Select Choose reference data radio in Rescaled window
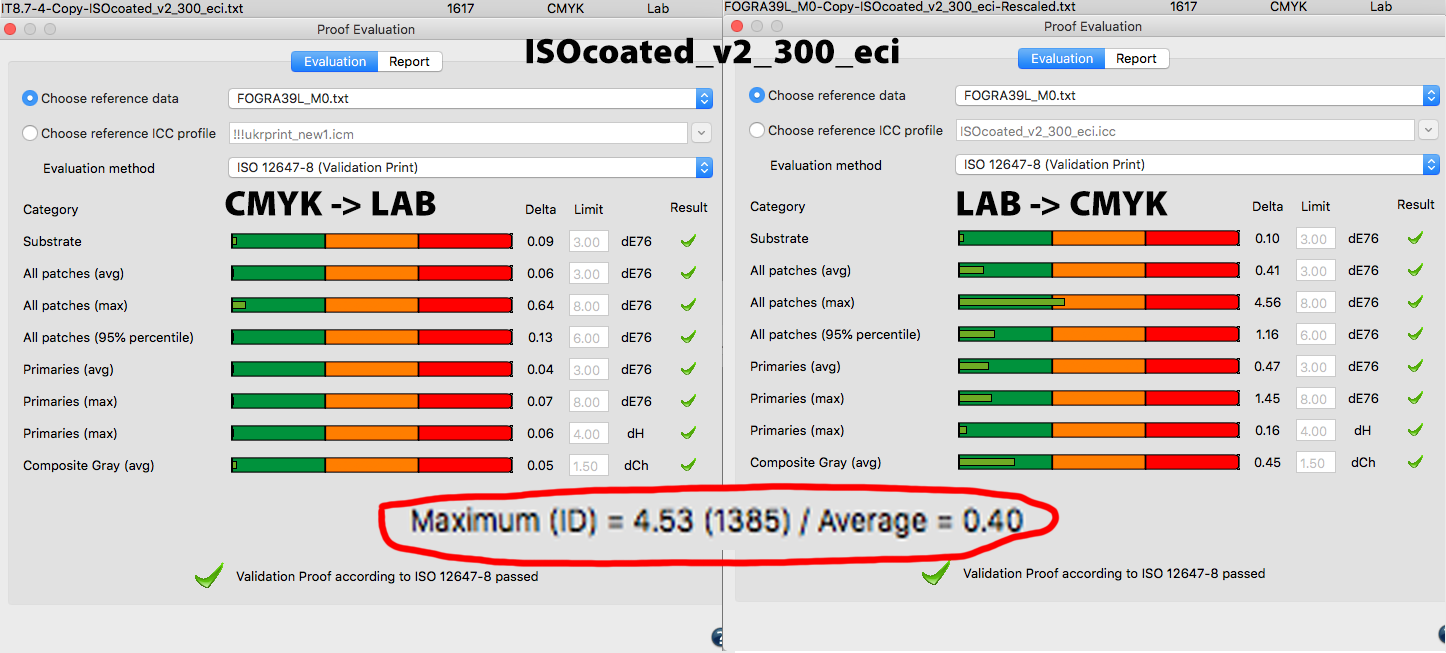 click(x=757, y=95)
